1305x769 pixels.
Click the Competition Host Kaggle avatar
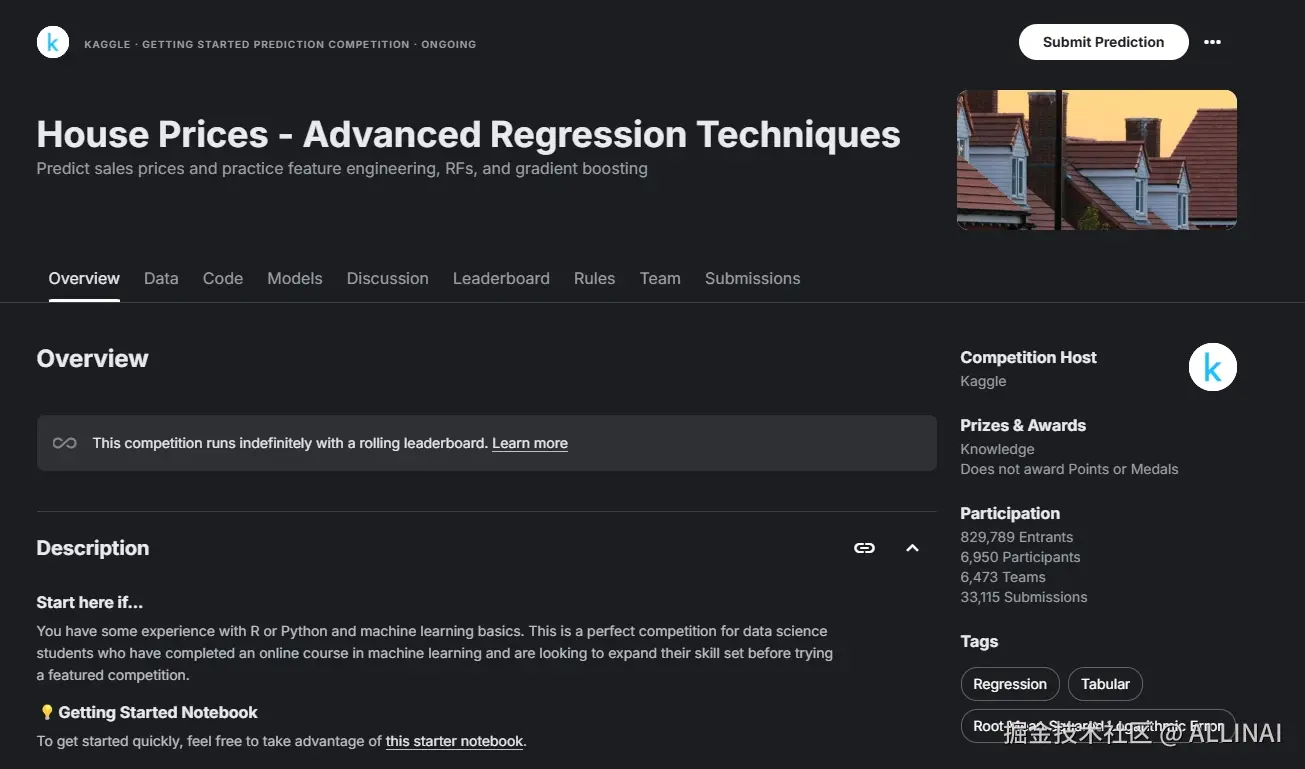coord(1213,367)
